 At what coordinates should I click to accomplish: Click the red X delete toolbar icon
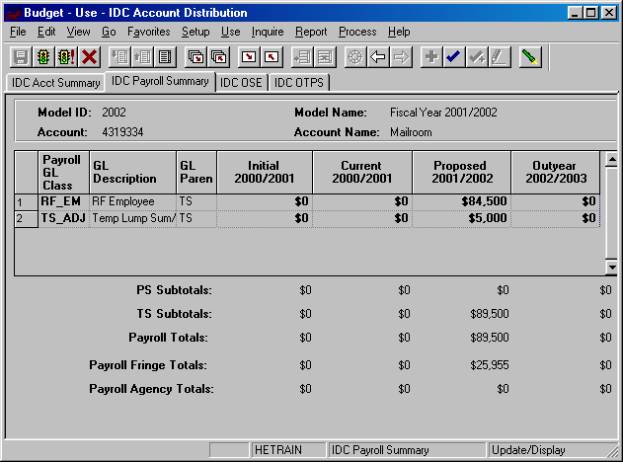88,59
